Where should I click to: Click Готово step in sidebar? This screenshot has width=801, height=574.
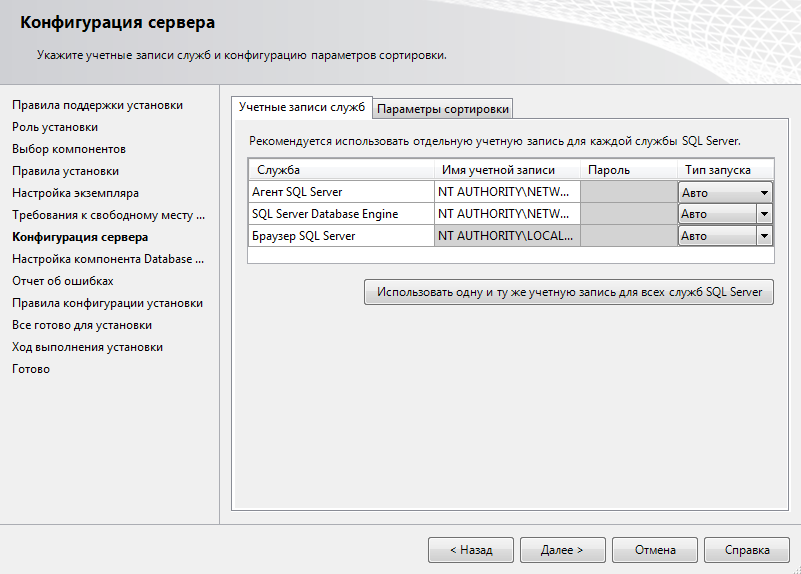pyautogui.click(x=31, y=369)
